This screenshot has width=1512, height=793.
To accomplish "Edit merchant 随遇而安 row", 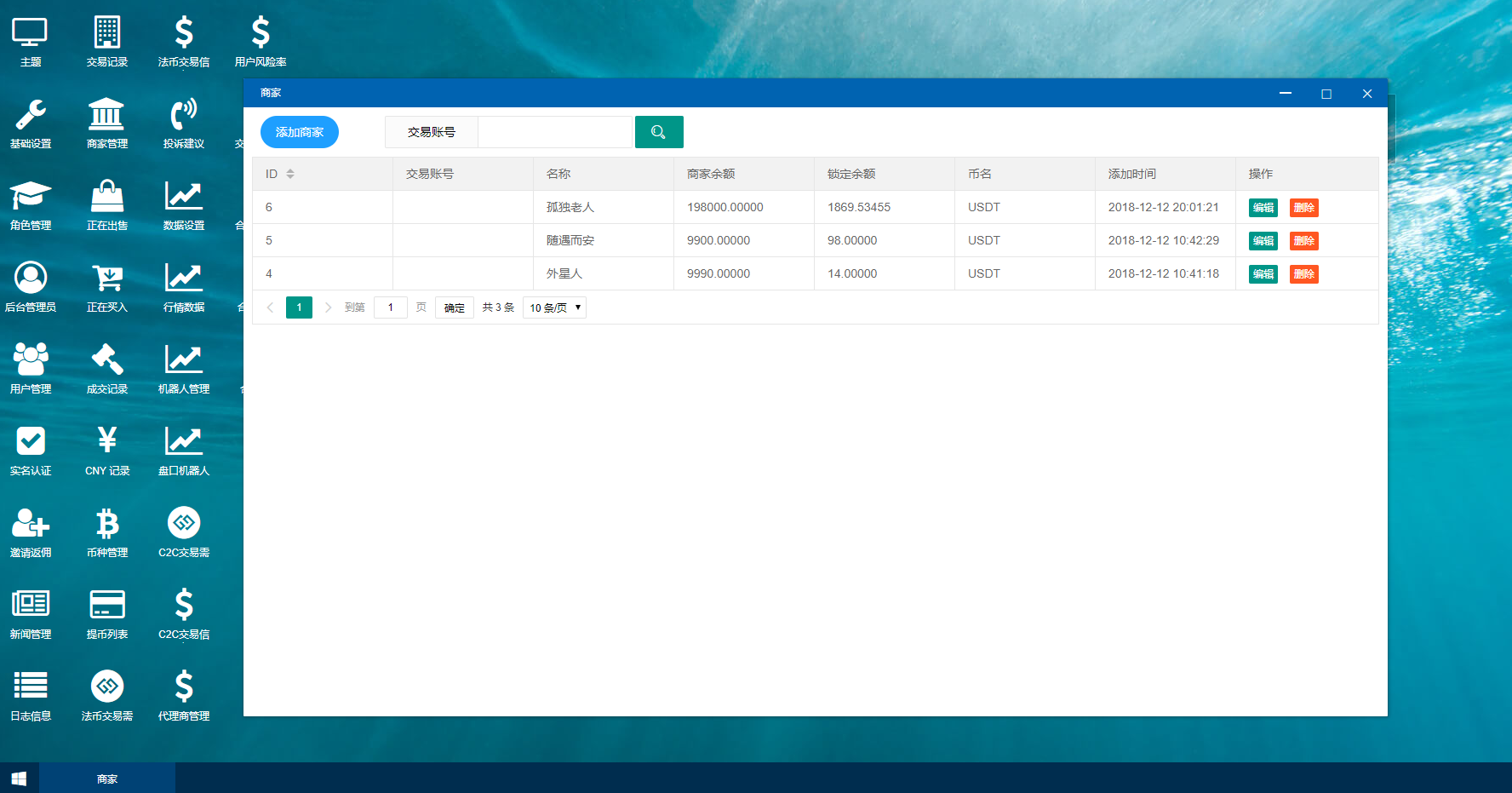I will pyautogui.click(x=1263, y=241).
